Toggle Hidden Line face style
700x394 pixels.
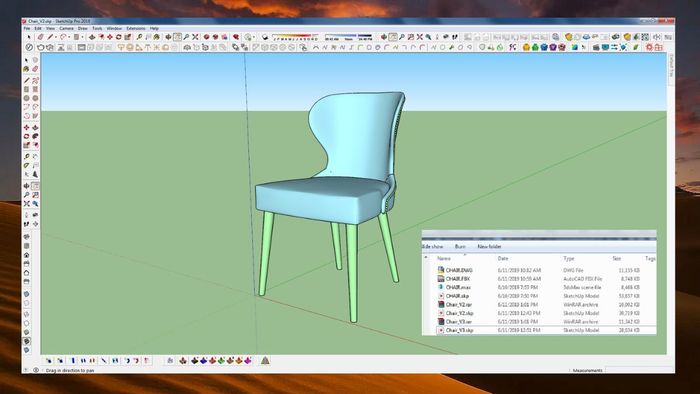(26, 323)
